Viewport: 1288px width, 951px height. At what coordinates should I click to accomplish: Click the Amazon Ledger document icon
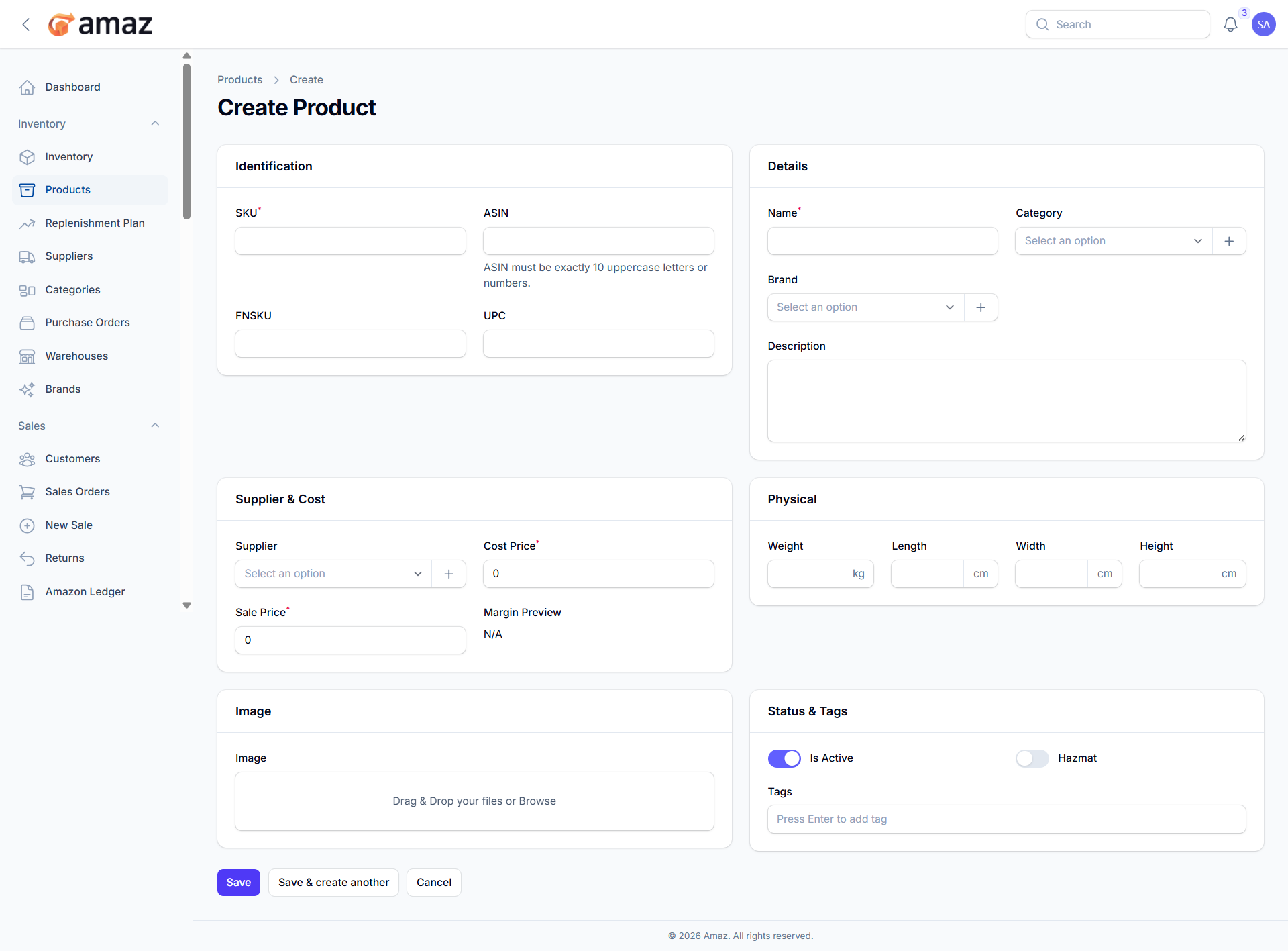pos(27,592)
